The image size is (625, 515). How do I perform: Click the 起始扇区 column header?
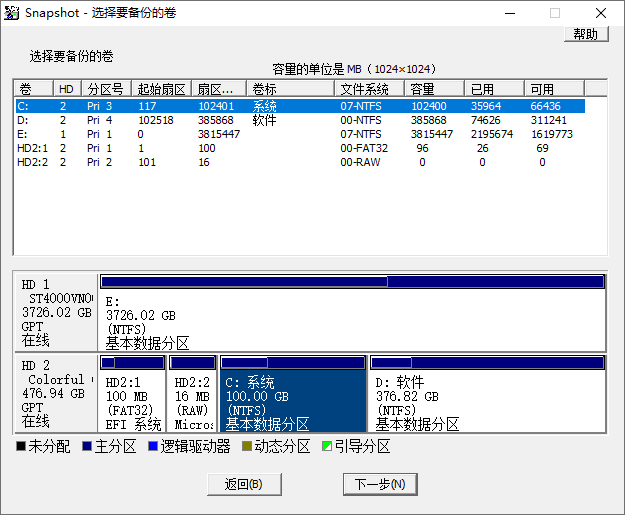pos(161,88)
